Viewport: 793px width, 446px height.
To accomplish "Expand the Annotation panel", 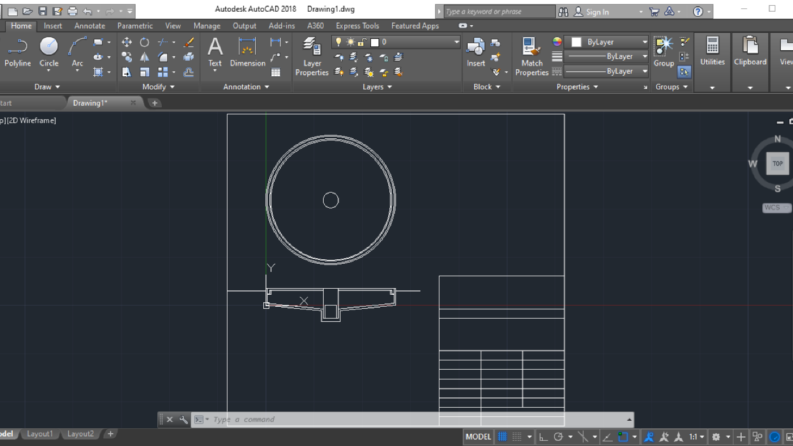I will (x=246, y=87).
